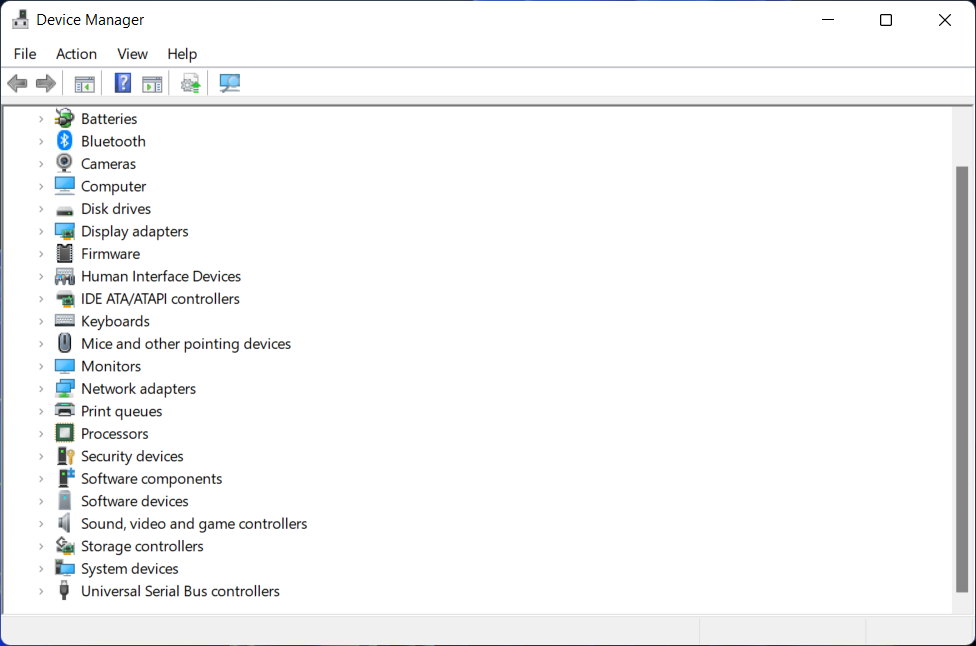This screenshot has height=646, width=976.
Task: Expand Universal Serial Bus controllers
Action: coord(41,591)
